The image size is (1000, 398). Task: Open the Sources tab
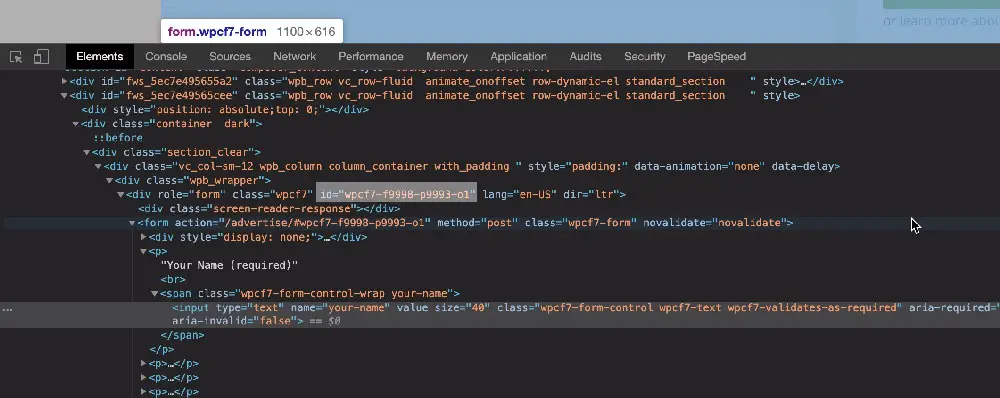[x=230, y=57]
